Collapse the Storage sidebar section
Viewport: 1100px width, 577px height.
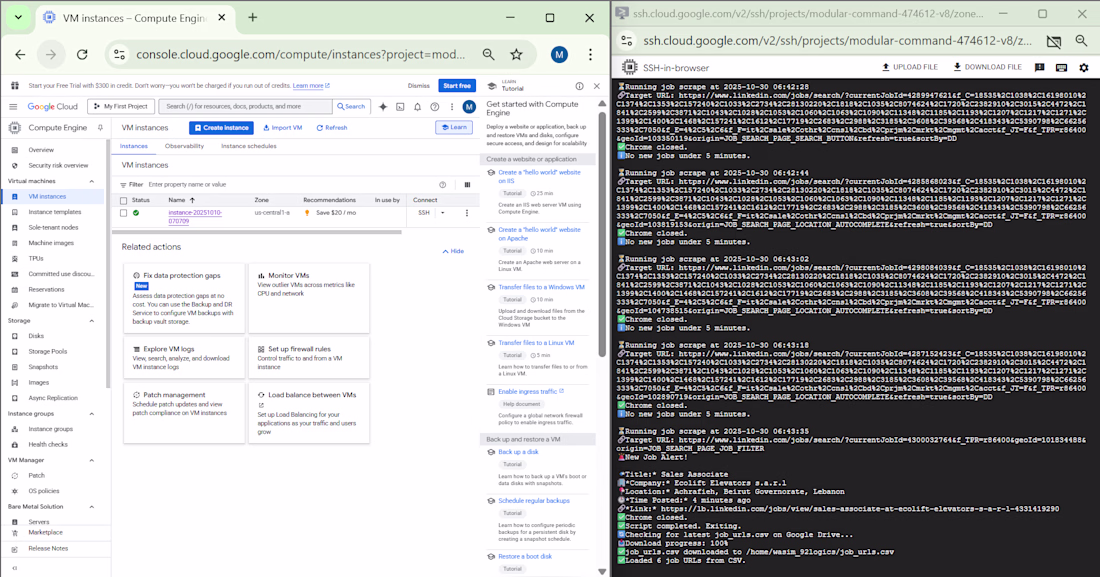(91, 321)
